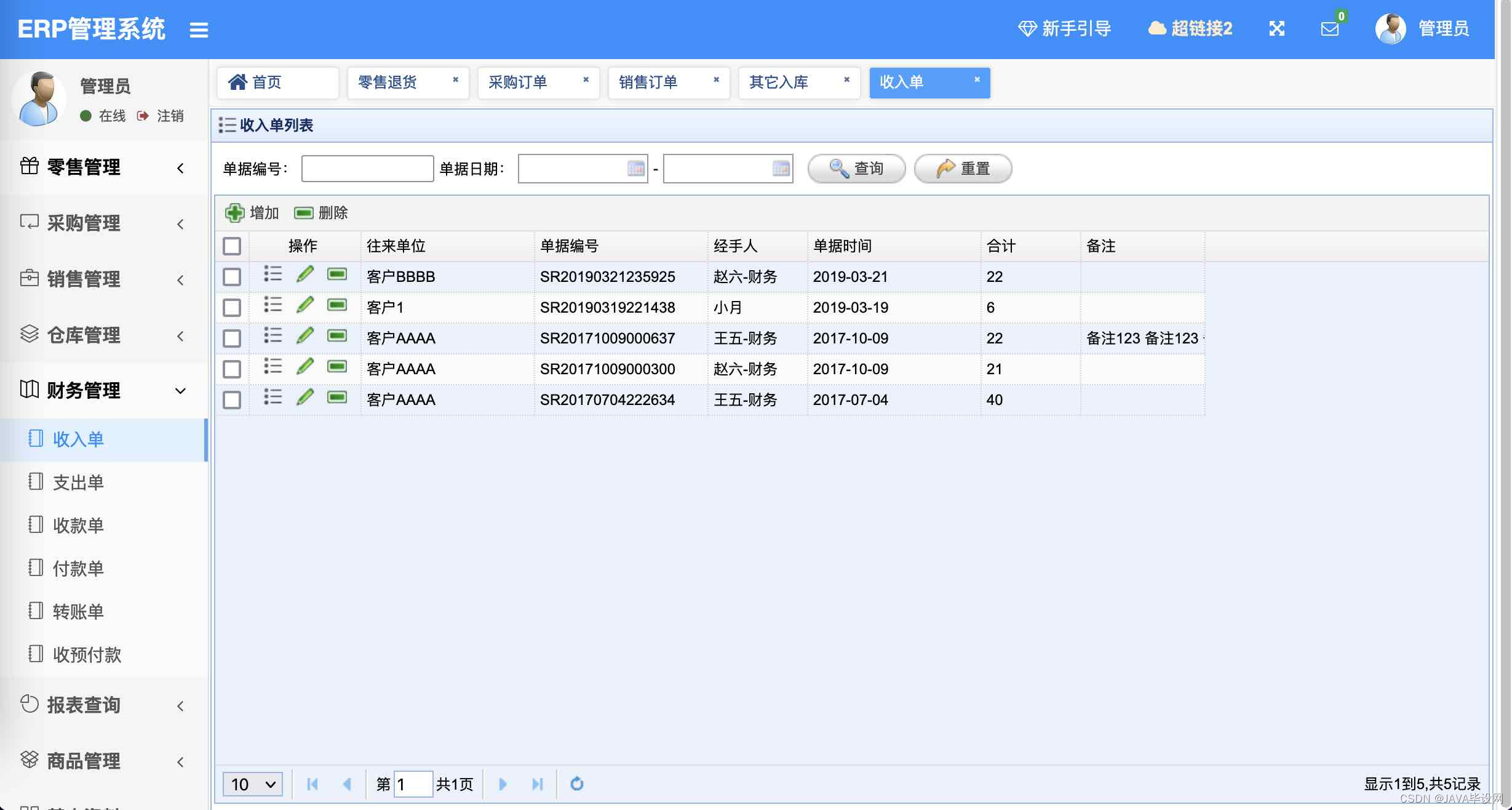Click the edit pencil icon for 客户BBBB row
This screenshot has height=810, width=1512.
[305, 275]
